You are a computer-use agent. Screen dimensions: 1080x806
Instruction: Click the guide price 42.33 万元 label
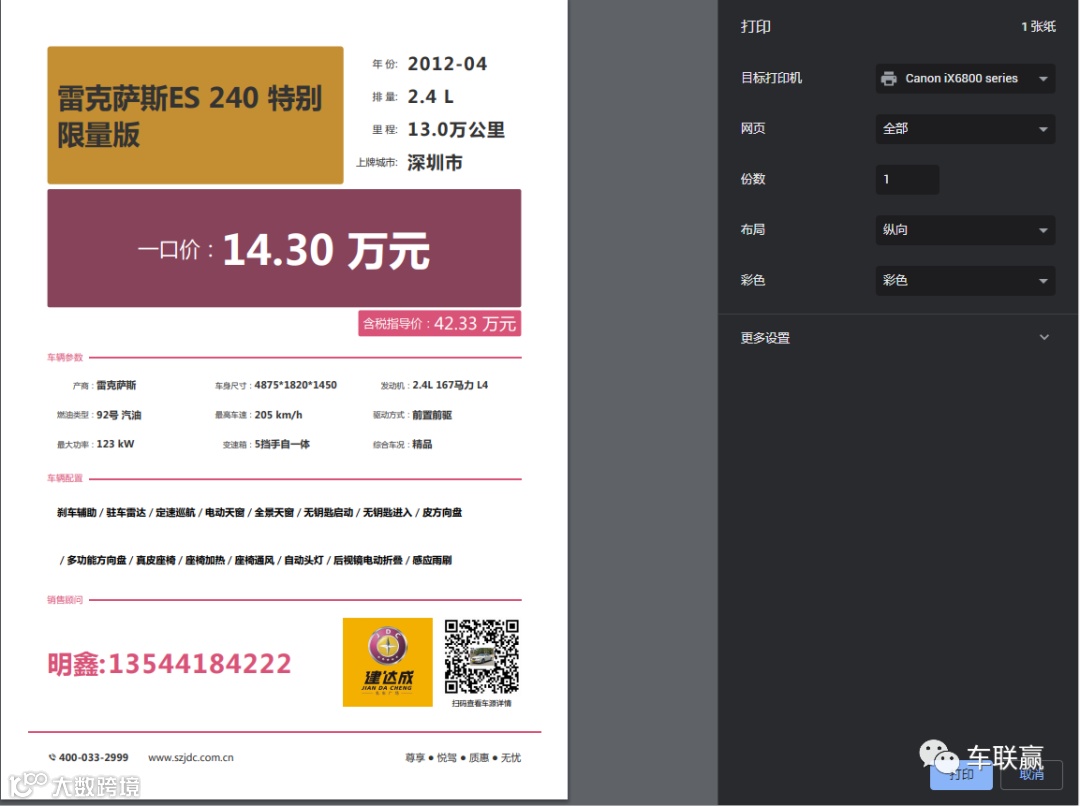pyautogui.click(x=439, y=323)
